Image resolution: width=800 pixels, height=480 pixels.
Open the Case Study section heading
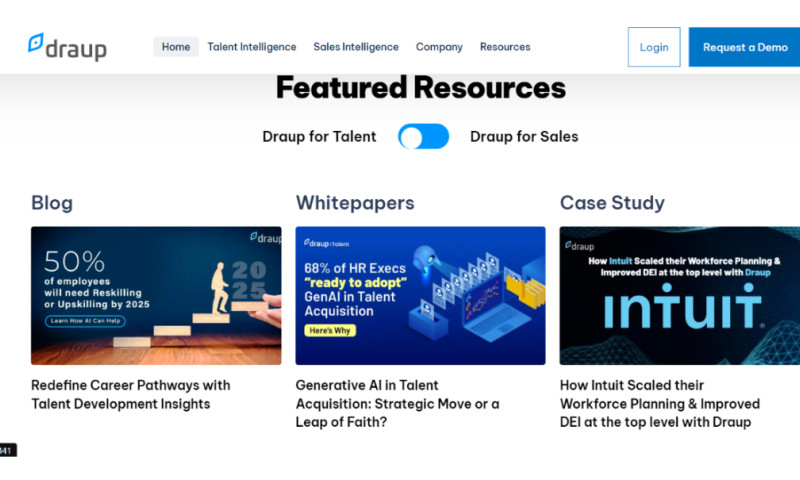click(x=612, y=203)
